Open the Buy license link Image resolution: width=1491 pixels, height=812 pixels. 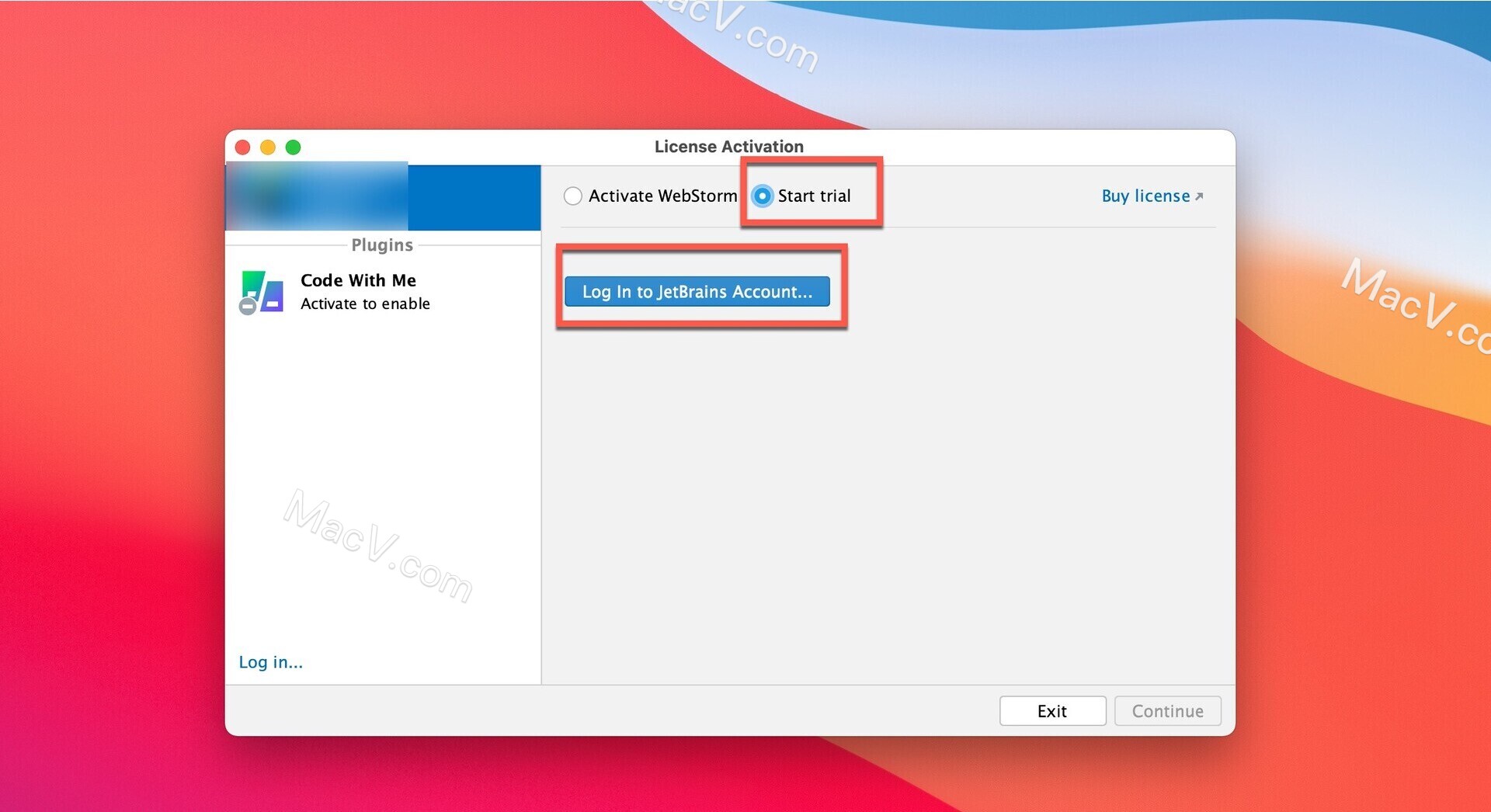(1152, 196)
